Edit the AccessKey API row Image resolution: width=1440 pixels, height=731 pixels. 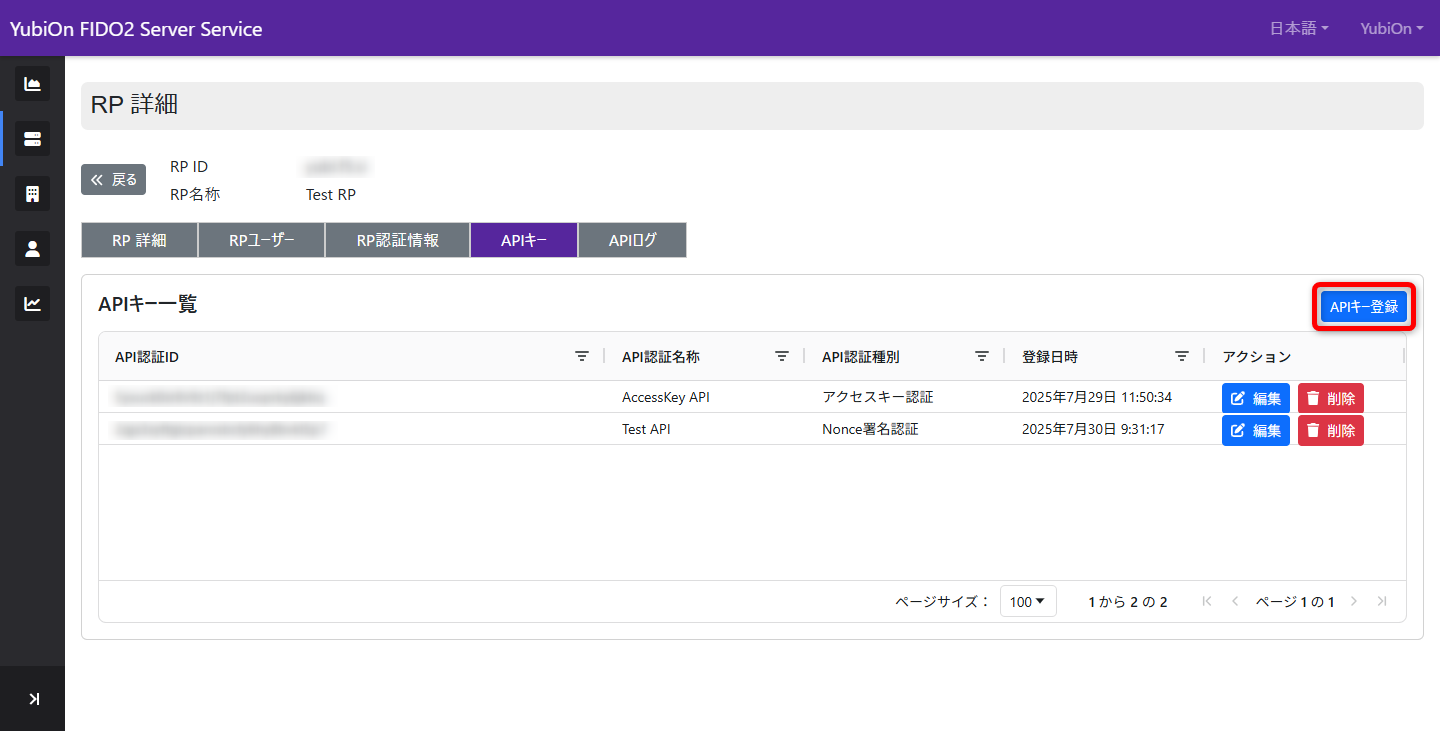point(1256,398)
